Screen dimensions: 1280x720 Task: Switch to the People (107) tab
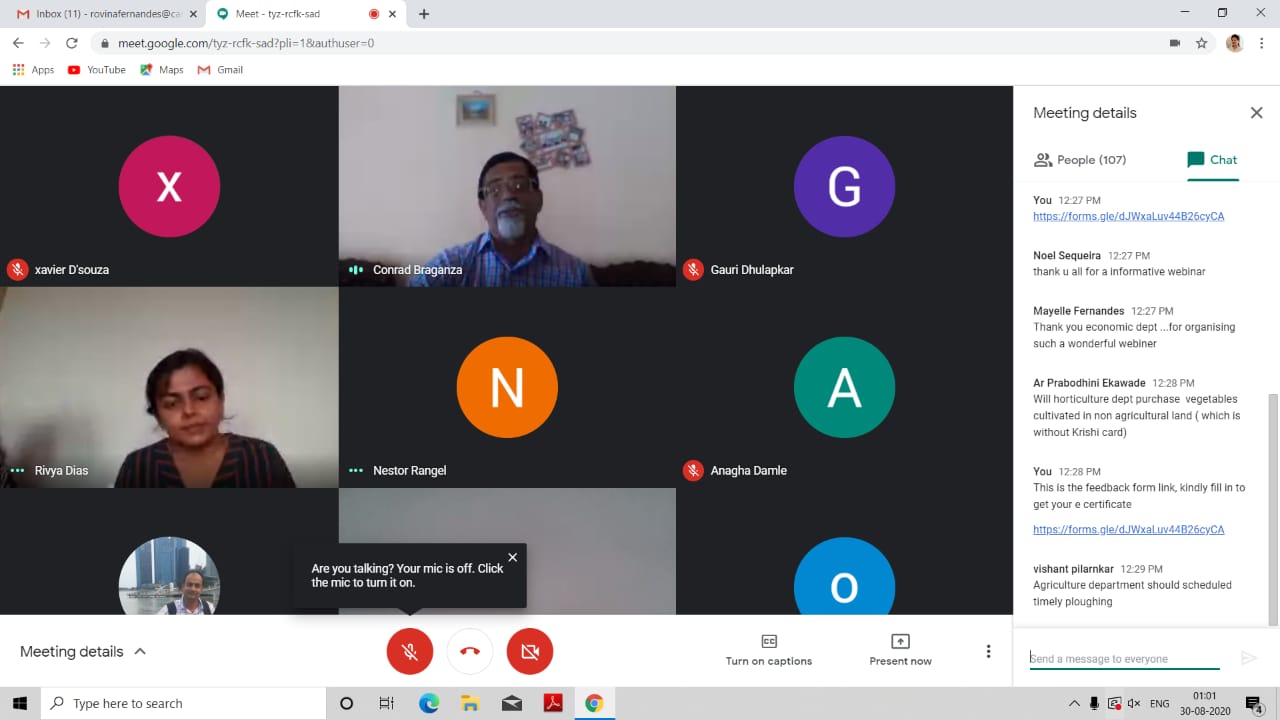tap(1080, 160)
